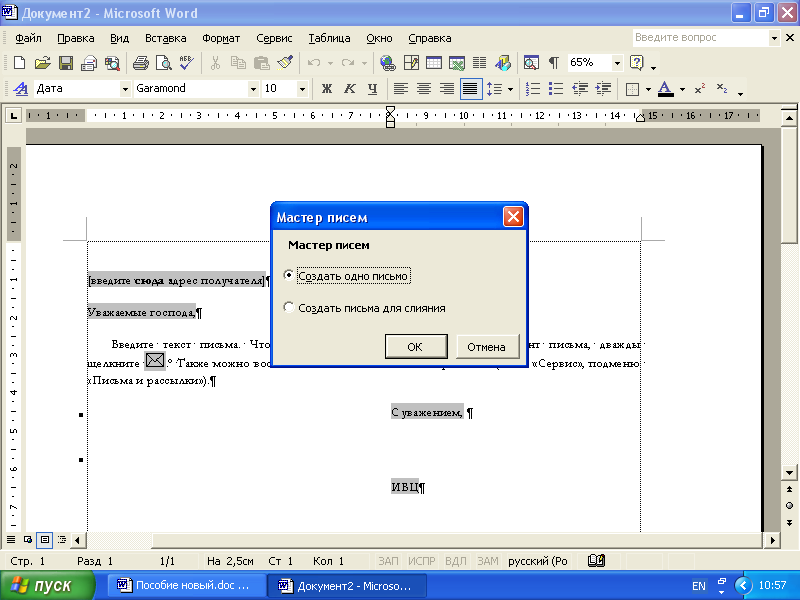Expand the Garamond font dropdown
Screen dimensions: 800x600
(253, 89)
